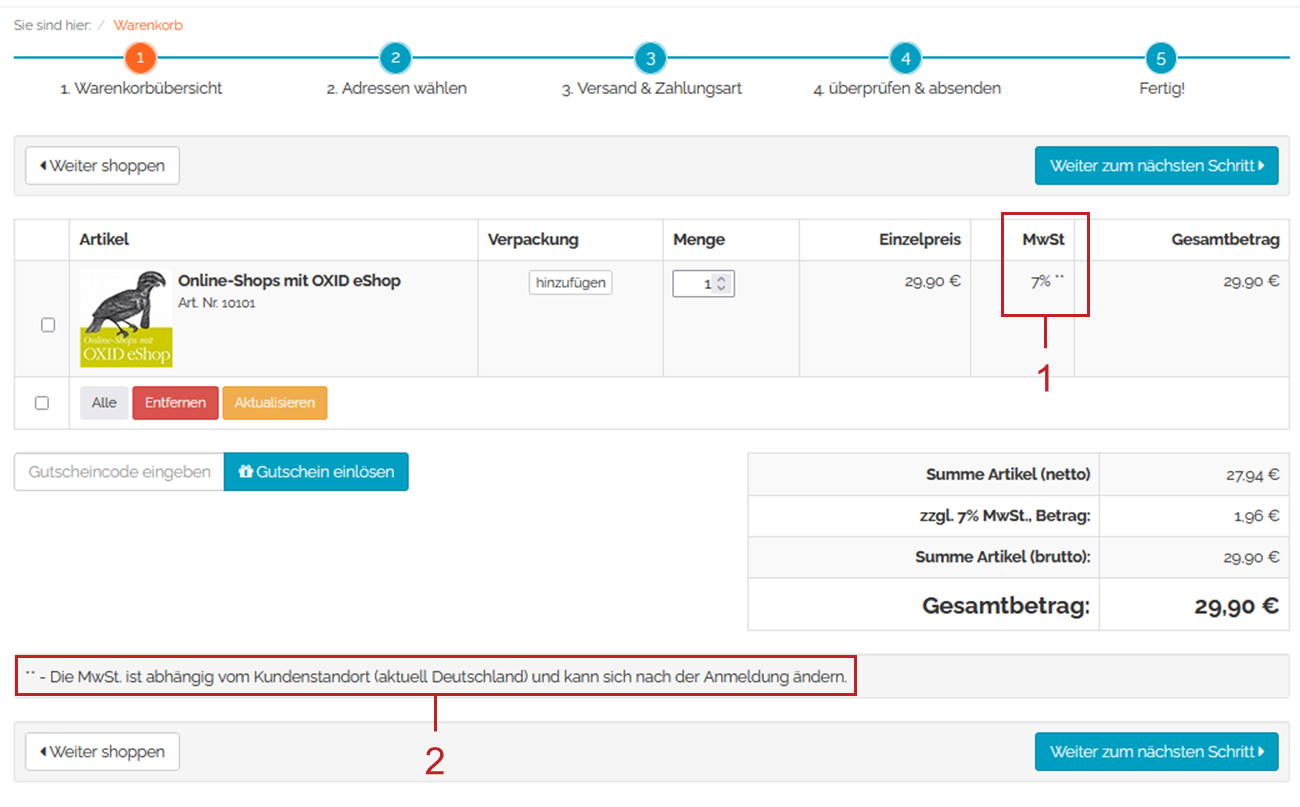Redeem voucher with Gutschein einlösen button
The image size is (1300, 807).
pyautogui.click(x=316, y=472)
